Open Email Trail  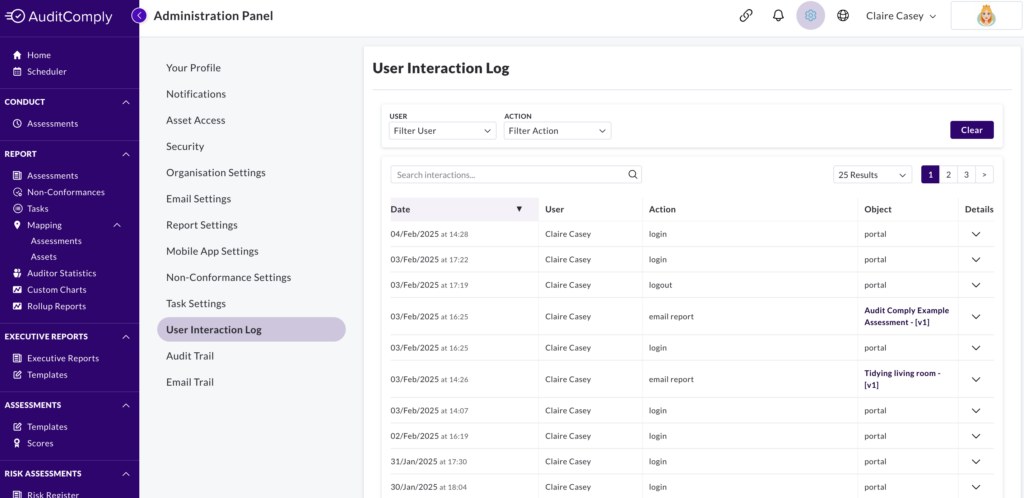click(x=190, y=382)
